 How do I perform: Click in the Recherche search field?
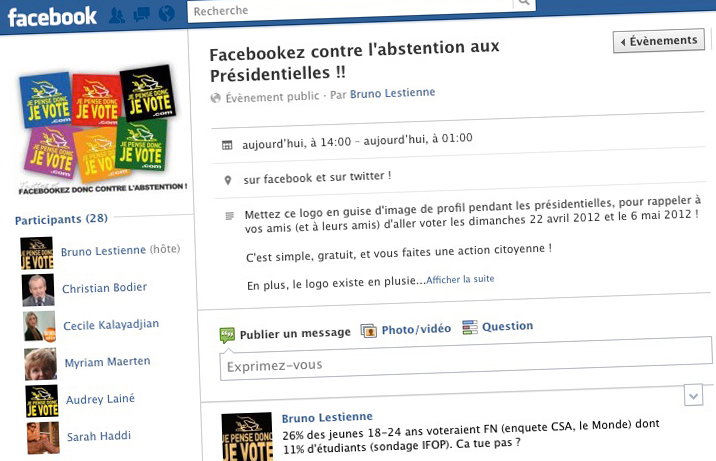(350, 9)
